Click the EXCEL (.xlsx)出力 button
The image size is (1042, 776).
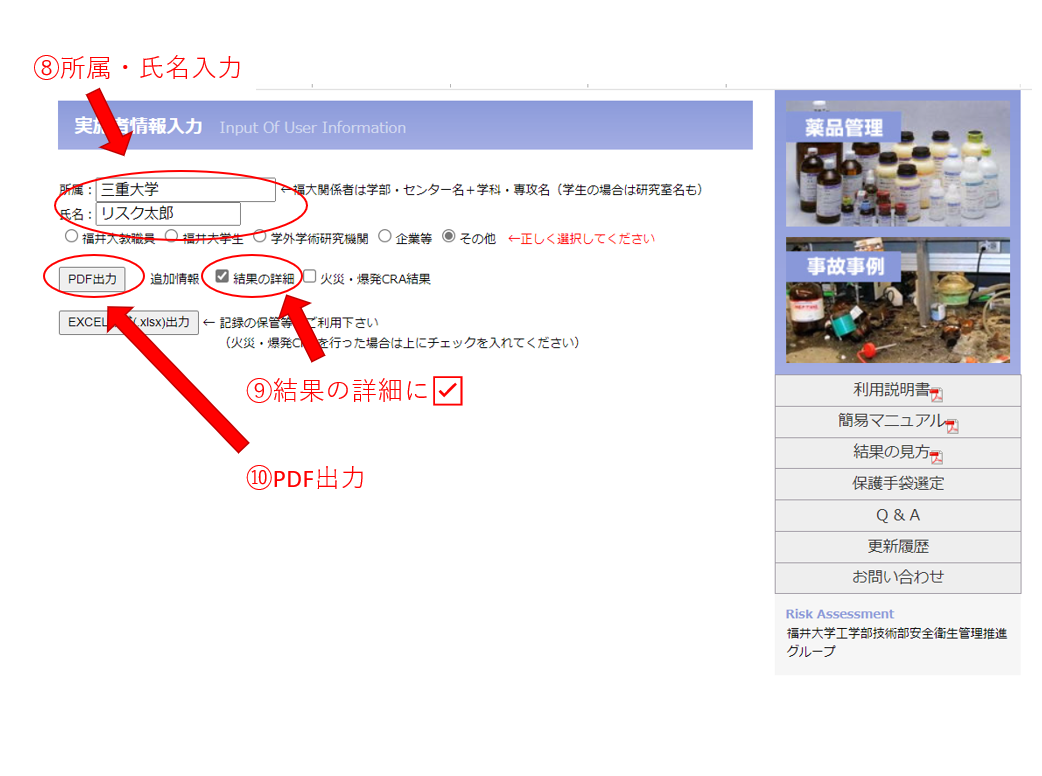click(129, 322)
